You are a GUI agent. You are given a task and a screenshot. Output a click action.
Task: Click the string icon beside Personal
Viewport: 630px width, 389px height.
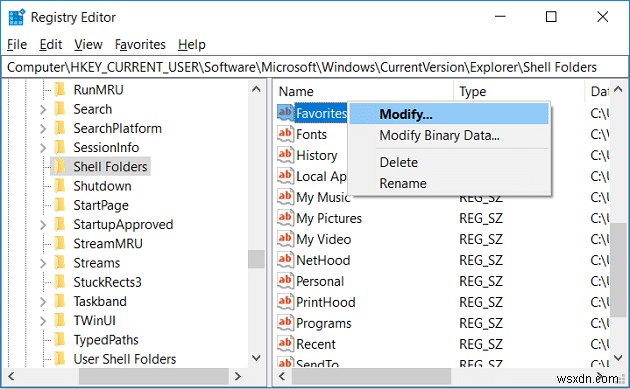285,280
